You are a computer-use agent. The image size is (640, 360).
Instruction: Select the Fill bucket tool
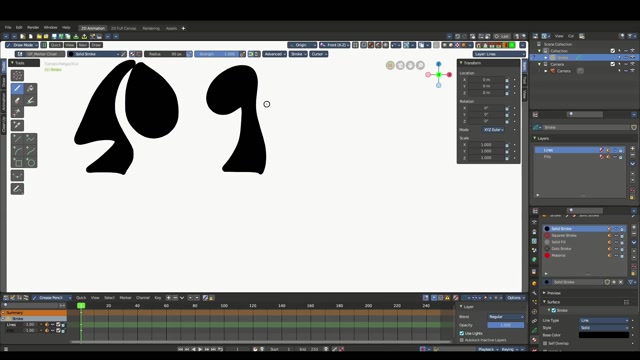[x=30, y=89]
